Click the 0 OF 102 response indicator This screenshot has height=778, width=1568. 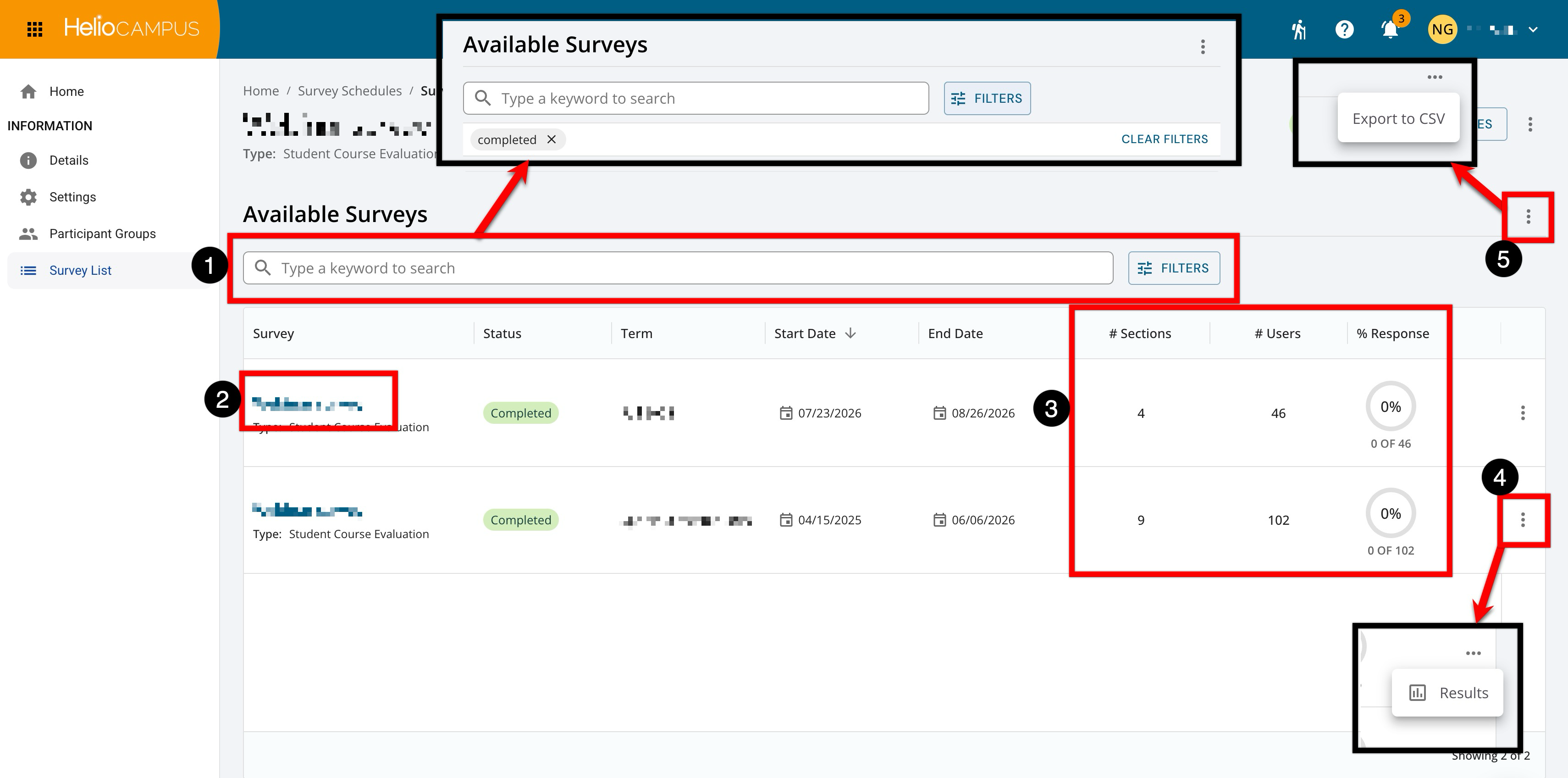click(1390, 522)
